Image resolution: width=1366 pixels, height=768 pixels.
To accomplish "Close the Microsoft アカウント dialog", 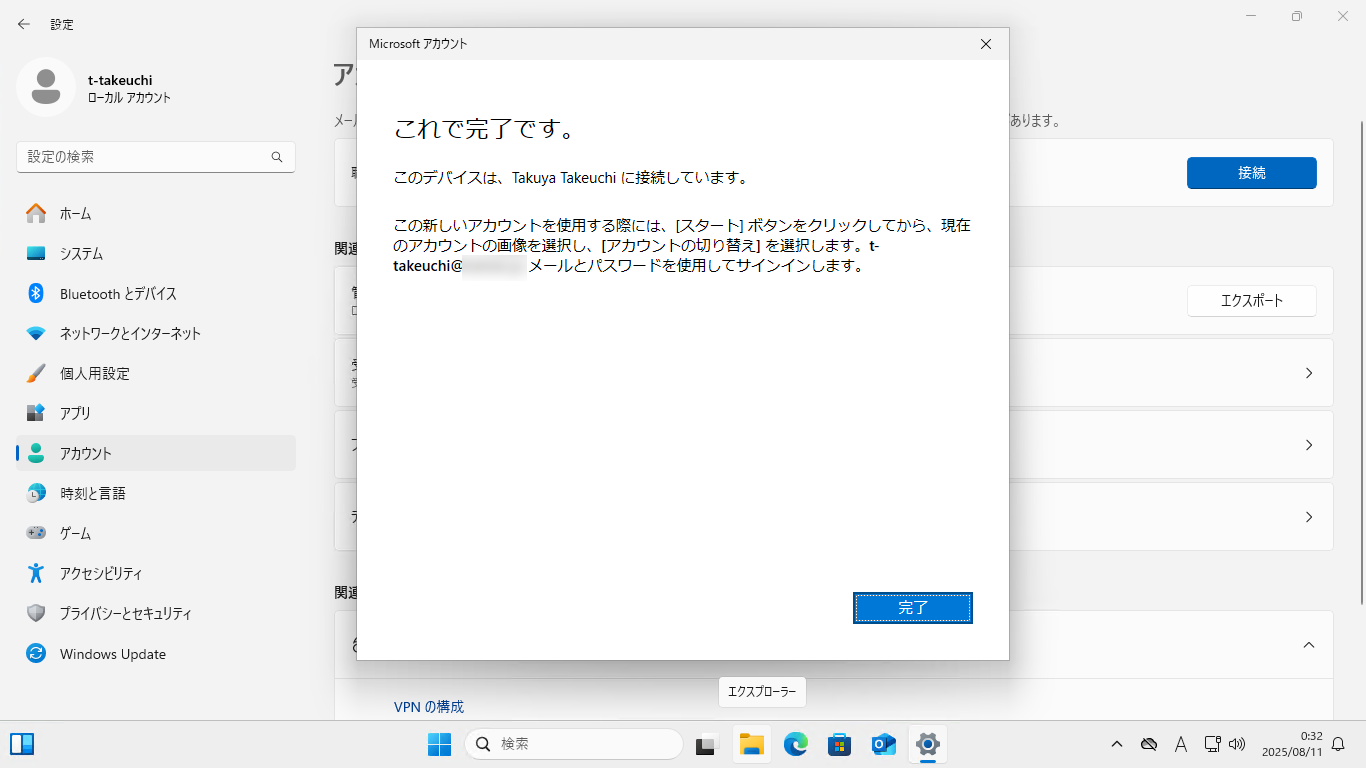I will 986,44.
